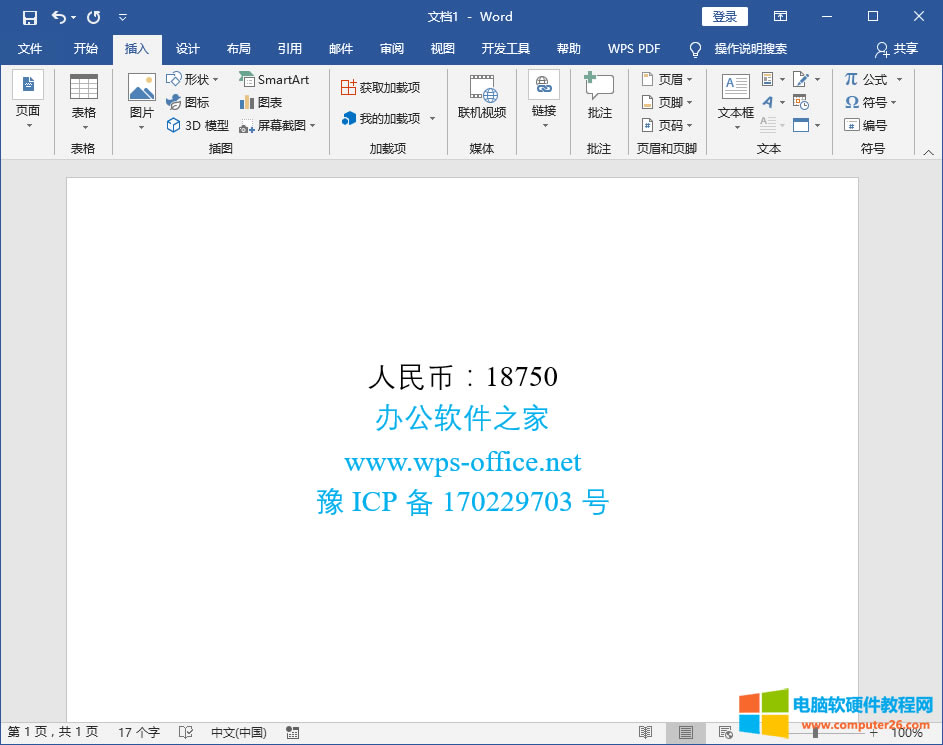The image size is (943, 745).
Task: Switch to read mode view in status bar
Action: tap(646, 732)
